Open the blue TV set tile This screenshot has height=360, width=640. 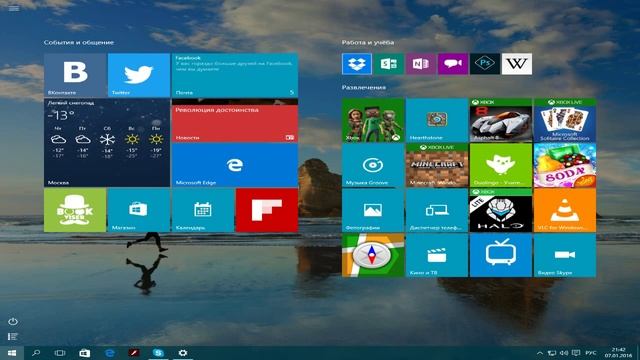click(x=501, y=255)
